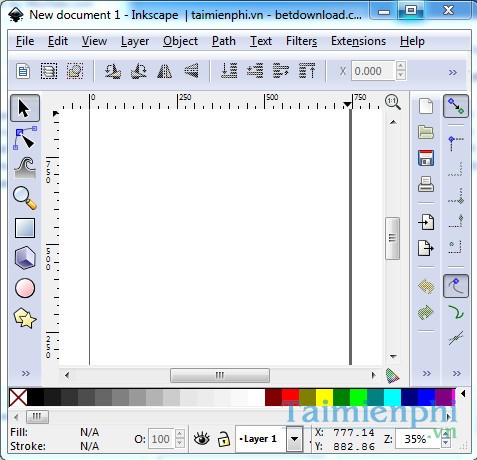Expand snap bar overflow chevron
The height and width of the screenshot is (460, 477).
[457, 373]
